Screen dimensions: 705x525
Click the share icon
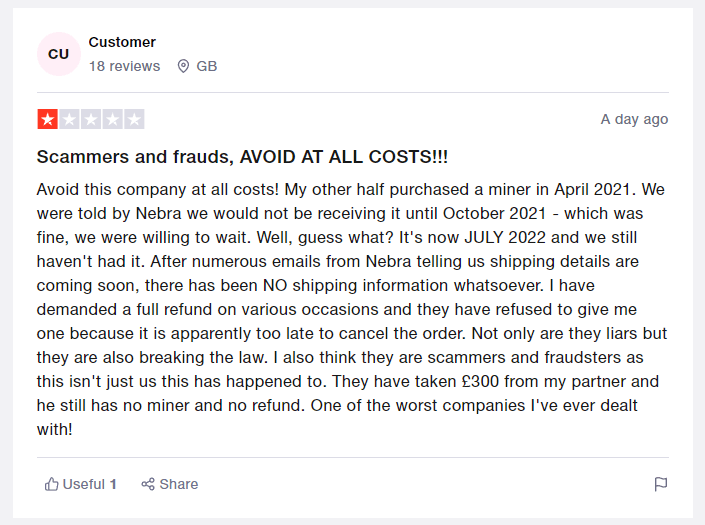[x=148, y=484]
